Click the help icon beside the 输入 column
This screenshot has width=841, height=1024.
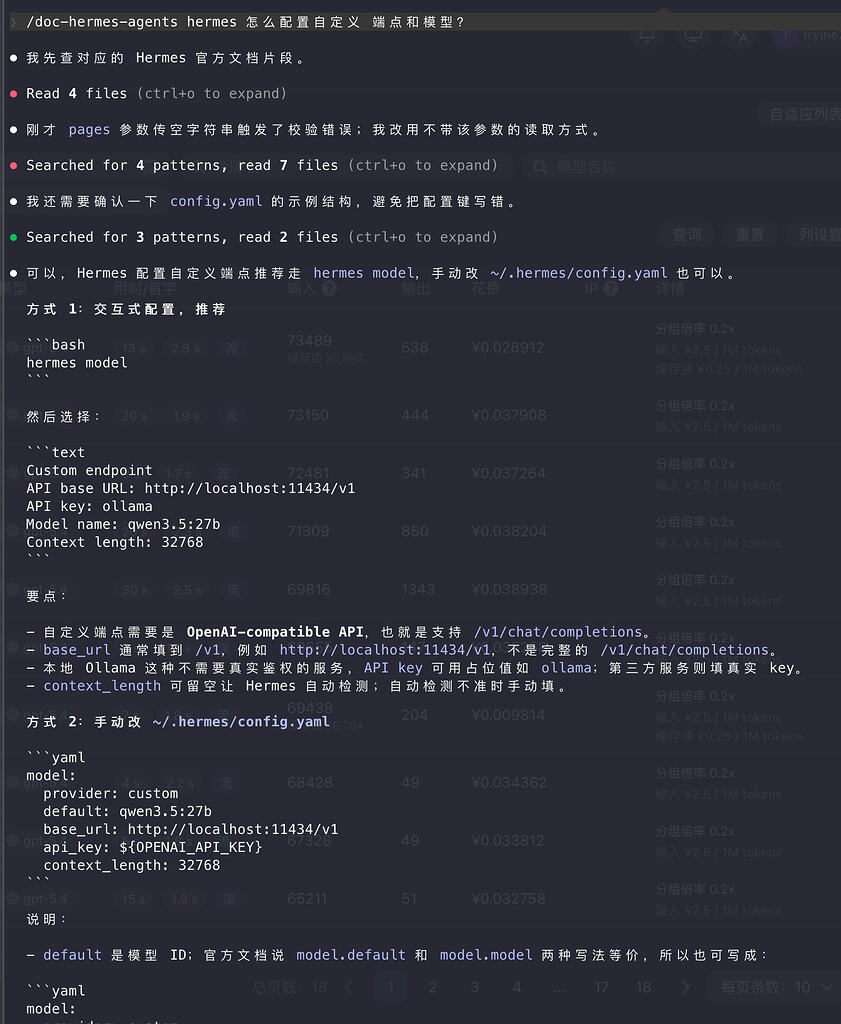(x=329, y=288)
